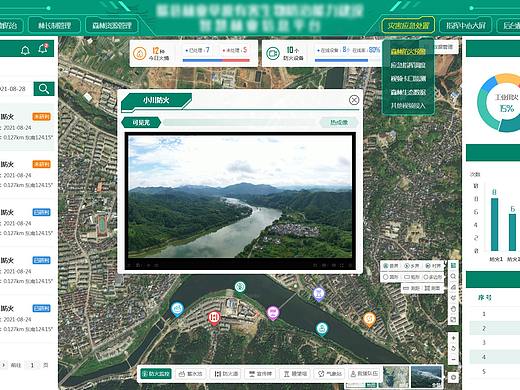This screenshot has height=390, width=520.
Task: Open the 森林资源管理 nav tab
Action: coord(112,25)
